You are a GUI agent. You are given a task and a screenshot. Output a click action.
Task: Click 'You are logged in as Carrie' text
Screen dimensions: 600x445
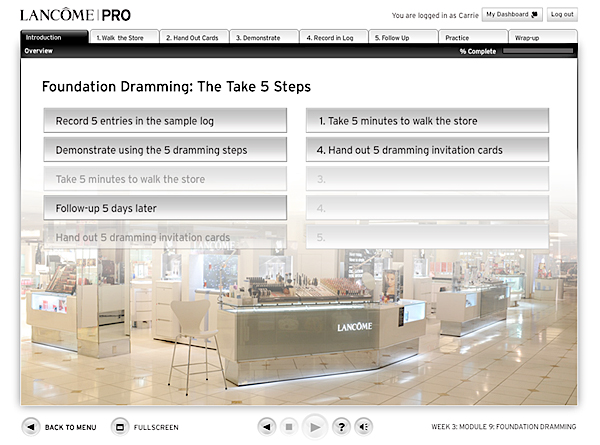point(435,15)
